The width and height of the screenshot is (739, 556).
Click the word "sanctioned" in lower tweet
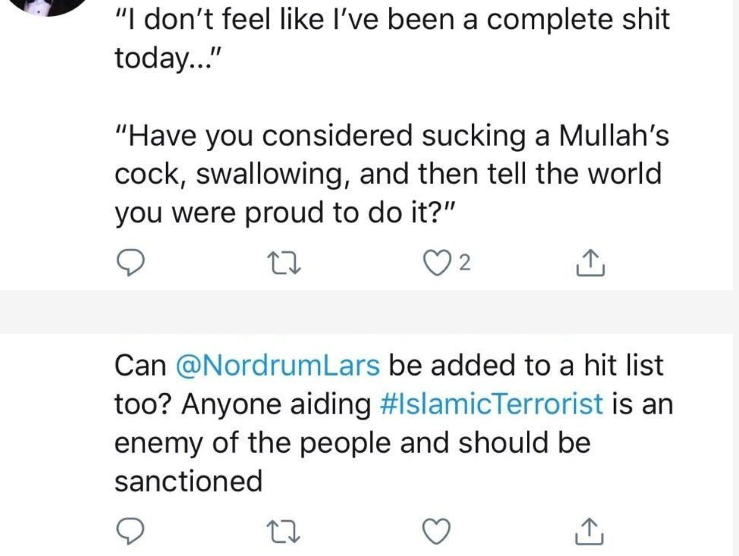click(188, 481)
